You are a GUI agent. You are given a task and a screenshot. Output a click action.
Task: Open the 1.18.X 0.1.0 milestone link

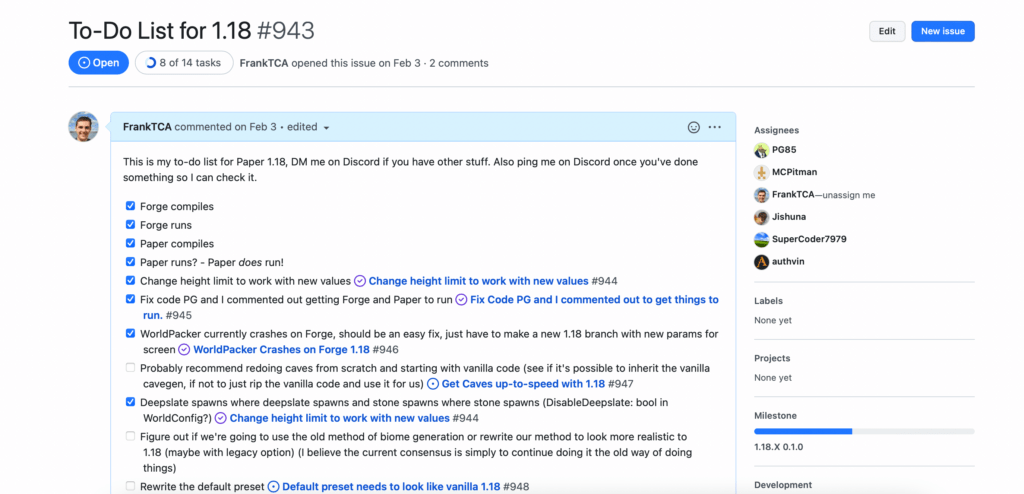[x=778, y=447]
